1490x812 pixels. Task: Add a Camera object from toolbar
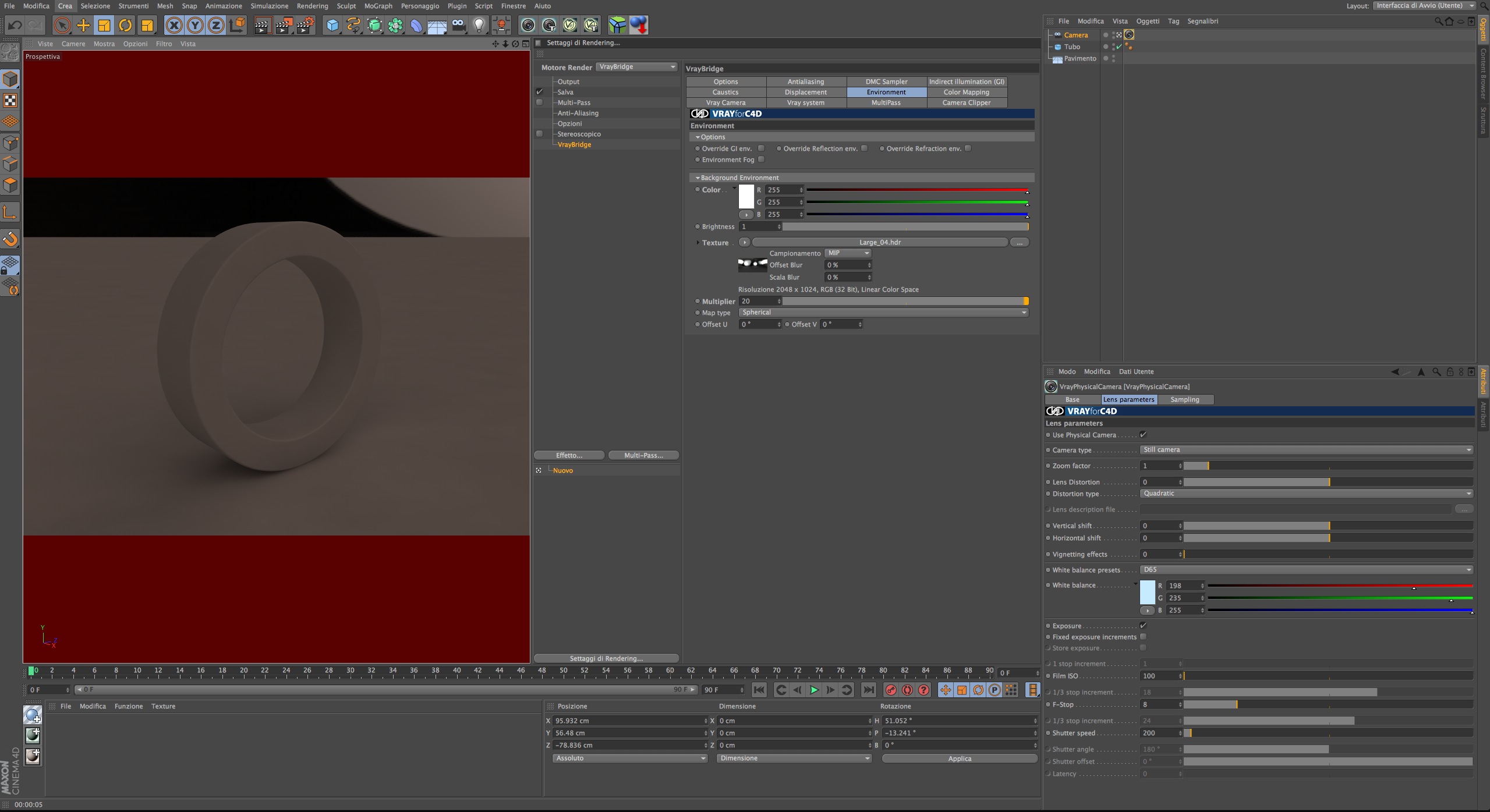click(458, 25)
